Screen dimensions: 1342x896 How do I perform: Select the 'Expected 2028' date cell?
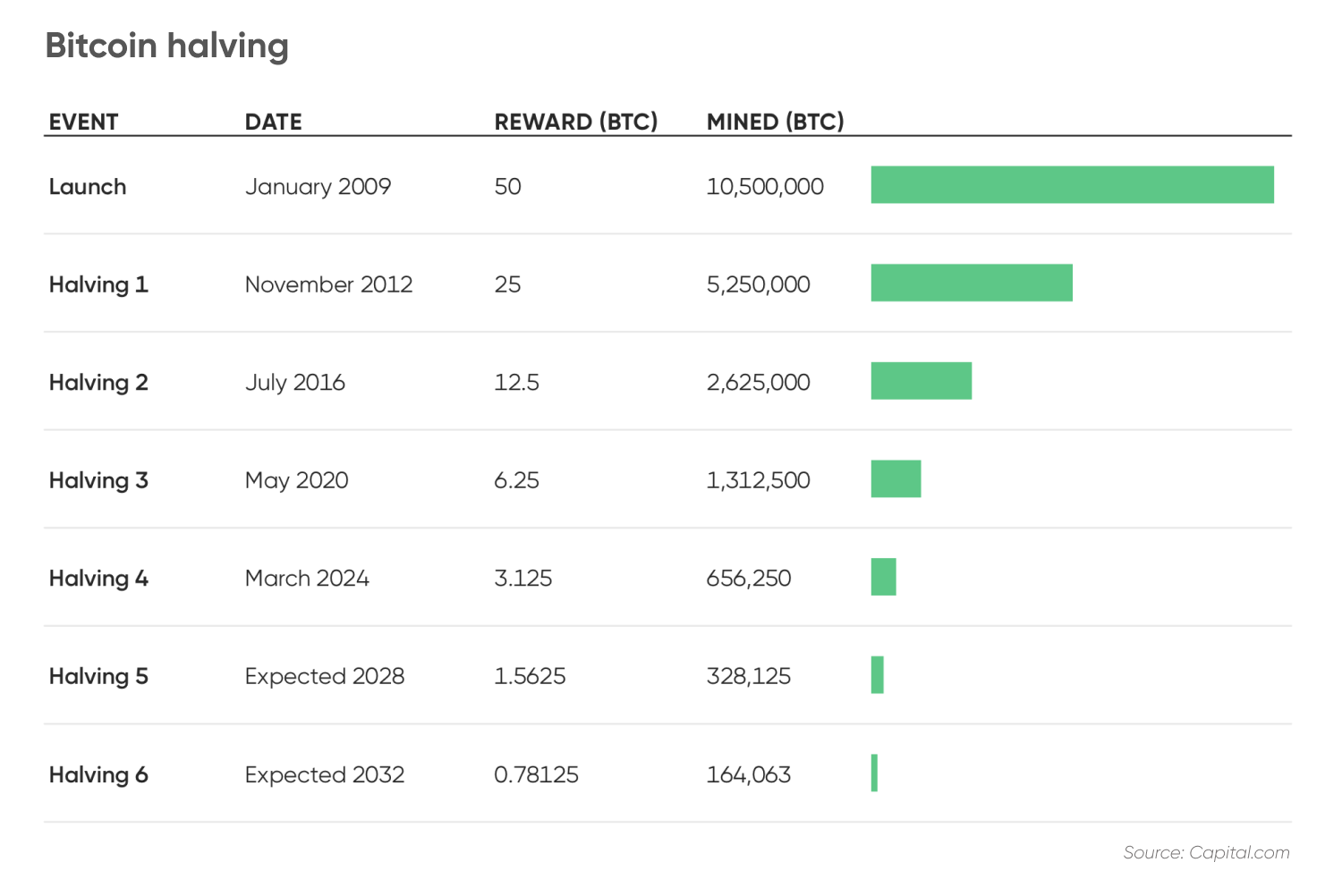click(x=325, y=676)
